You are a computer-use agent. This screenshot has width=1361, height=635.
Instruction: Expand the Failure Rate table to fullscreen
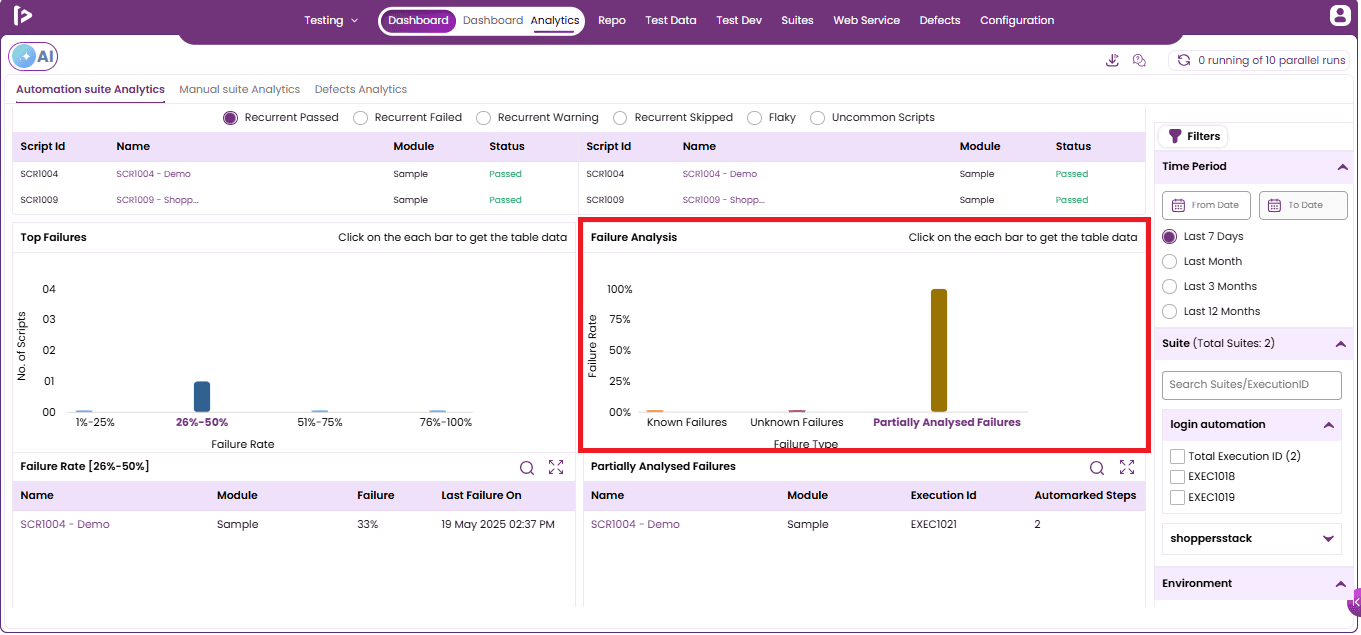[x=557, y=467]
